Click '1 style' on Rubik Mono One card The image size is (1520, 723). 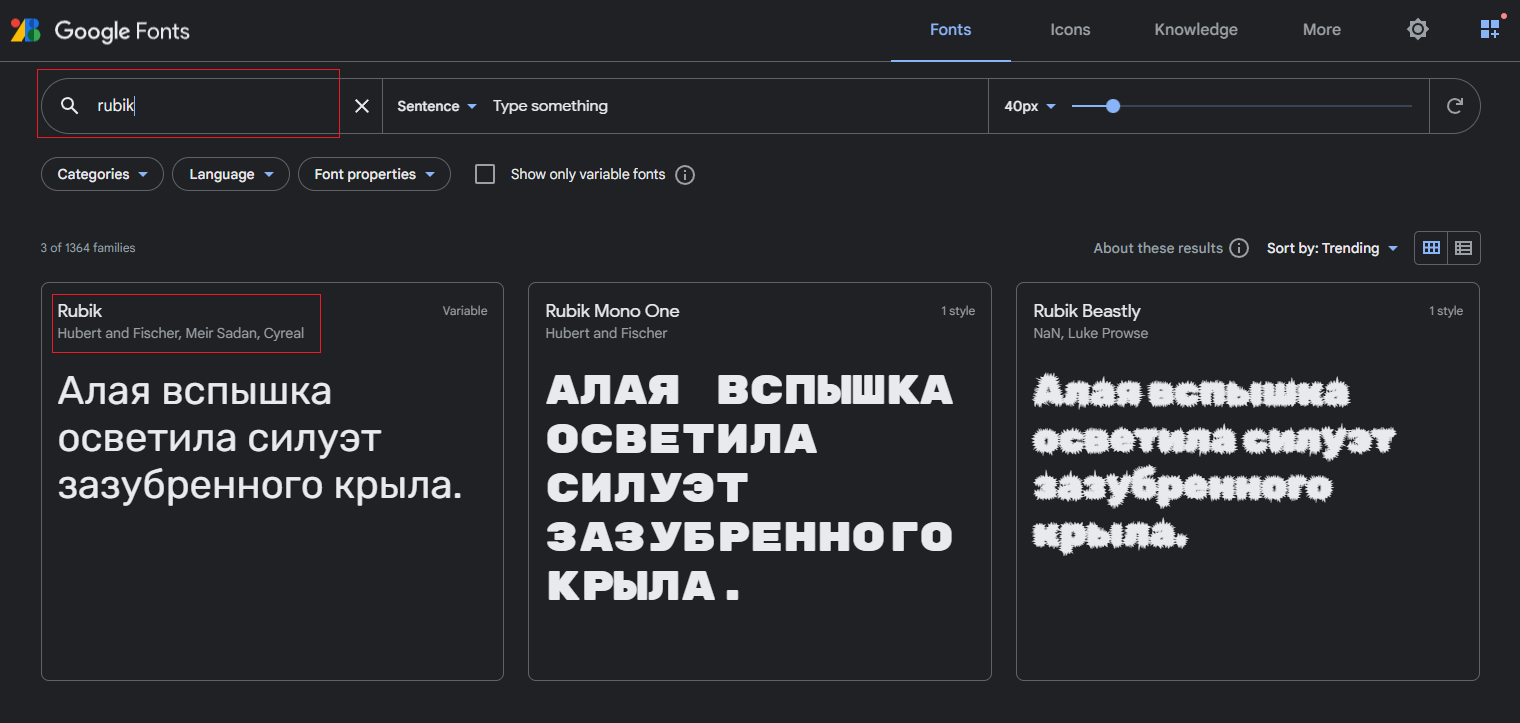(x=958, y=311)
